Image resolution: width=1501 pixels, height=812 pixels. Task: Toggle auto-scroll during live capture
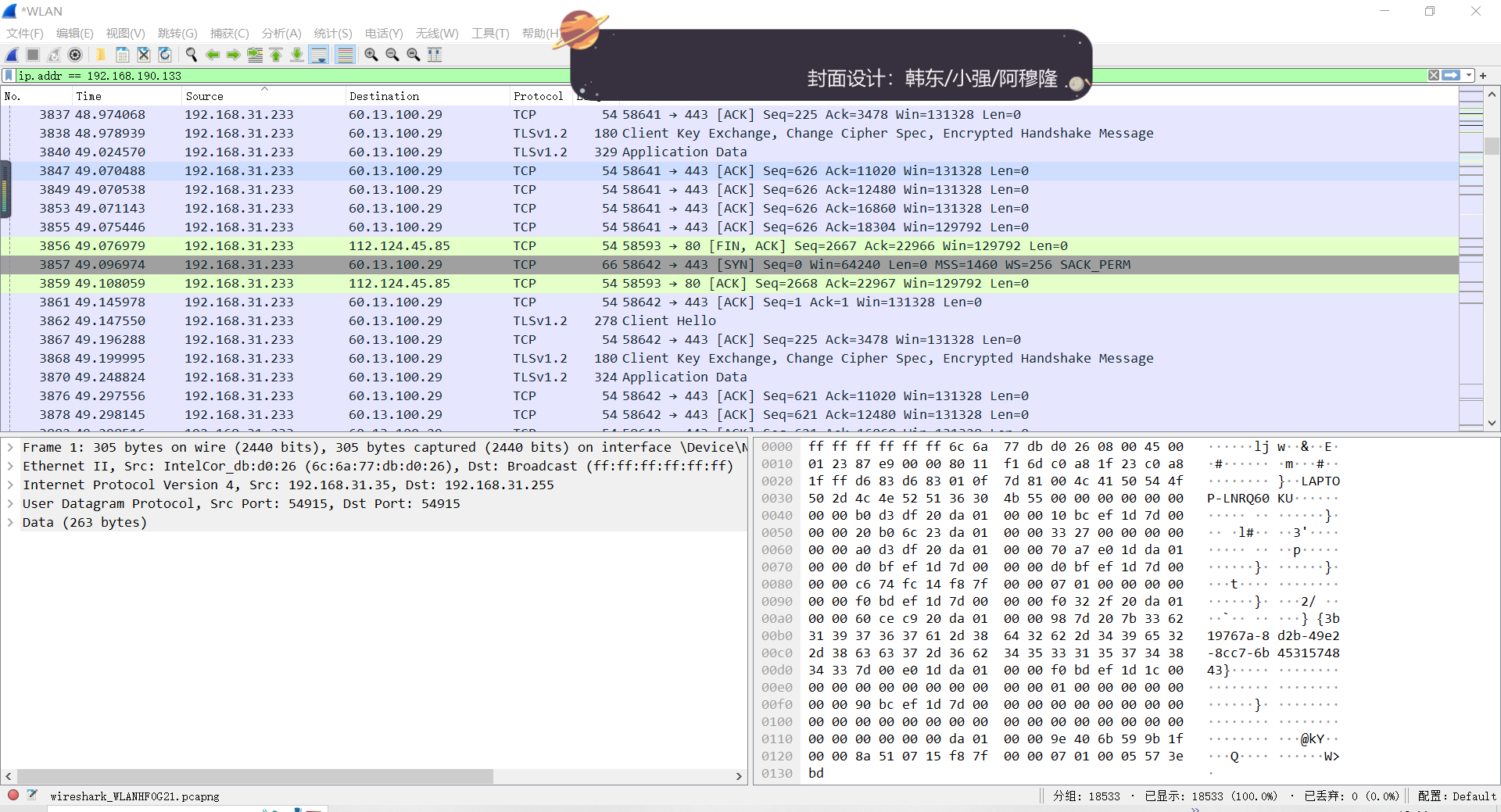point(319,55)
